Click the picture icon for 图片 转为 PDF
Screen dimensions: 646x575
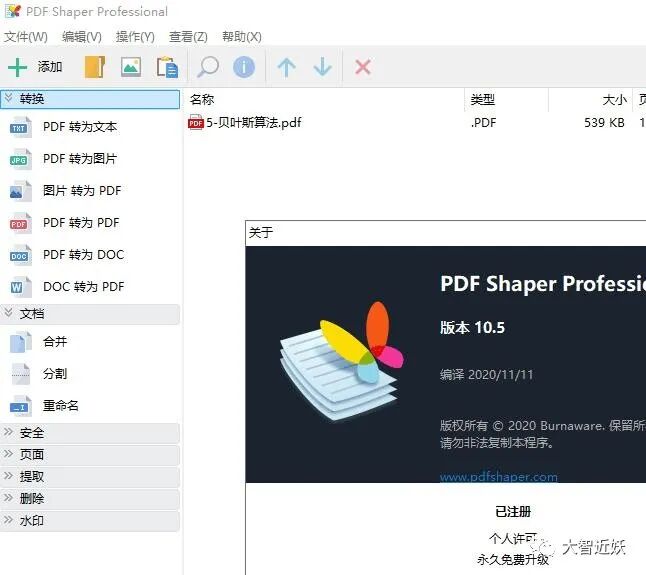click(20, 191)
